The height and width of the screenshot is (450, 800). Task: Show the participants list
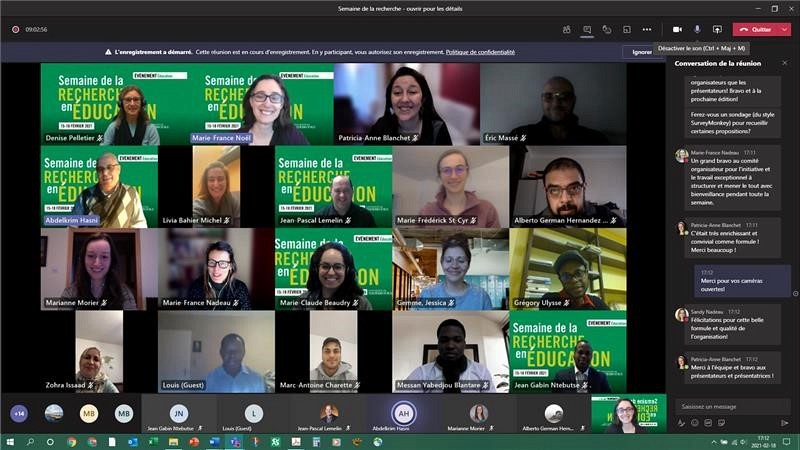567,29
